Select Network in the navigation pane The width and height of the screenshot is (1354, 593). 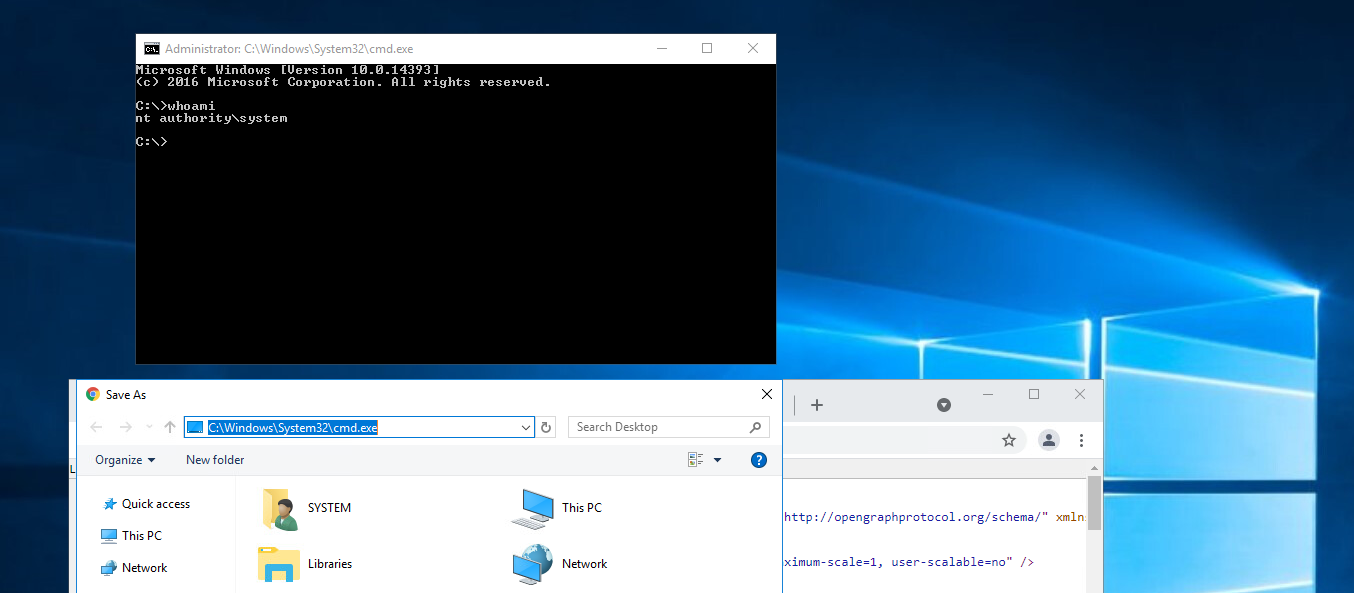(134, 568)
